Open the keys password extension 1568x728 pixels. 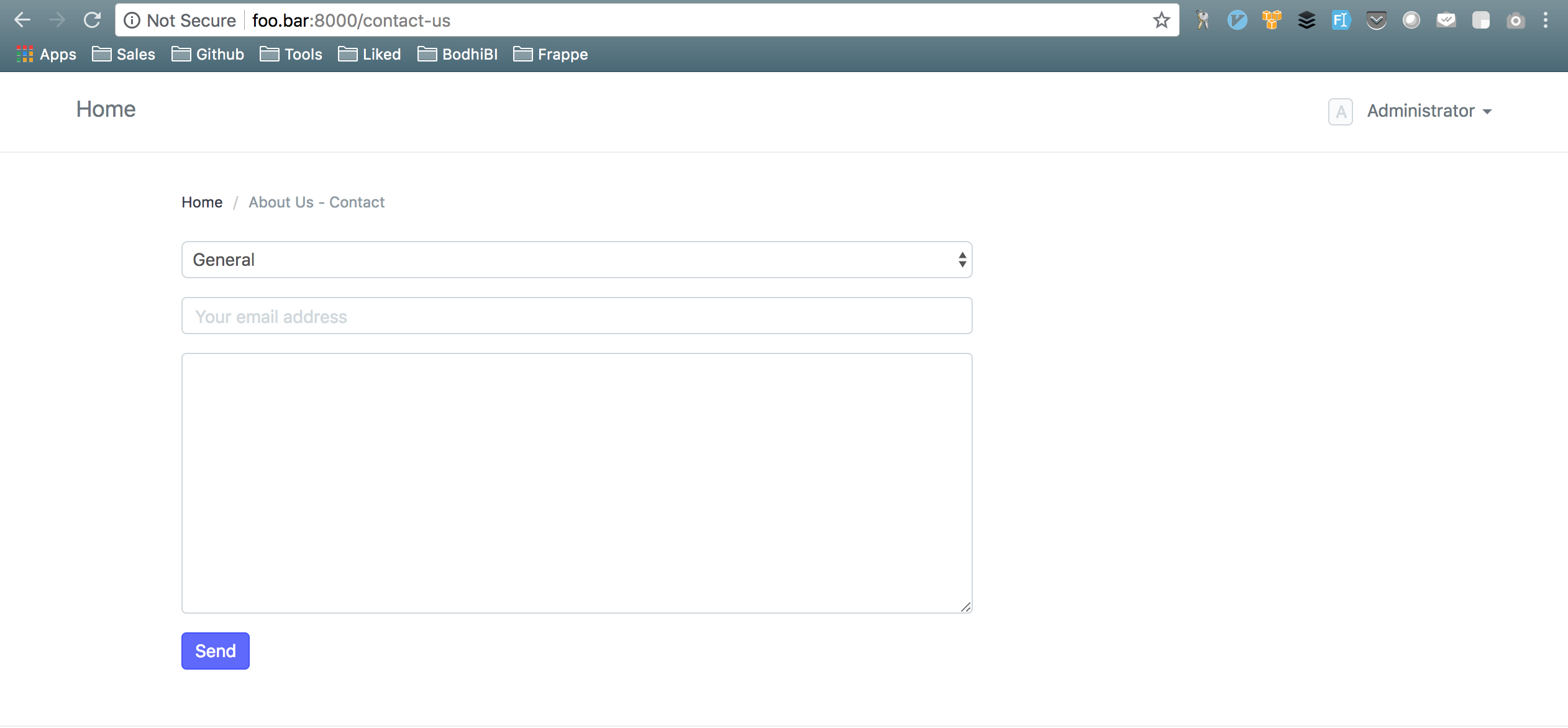(x=1203, y=20)
